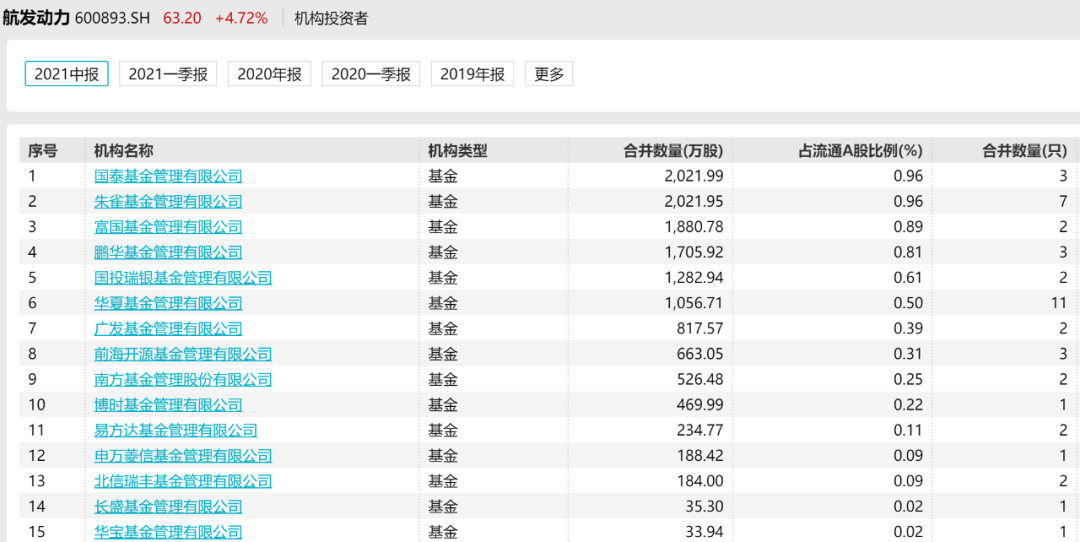Image resolution: width=1080 pixels, height=542 pixels.
Task: Click 易方达基金管理有限公司 link
Action: [176, 430]
